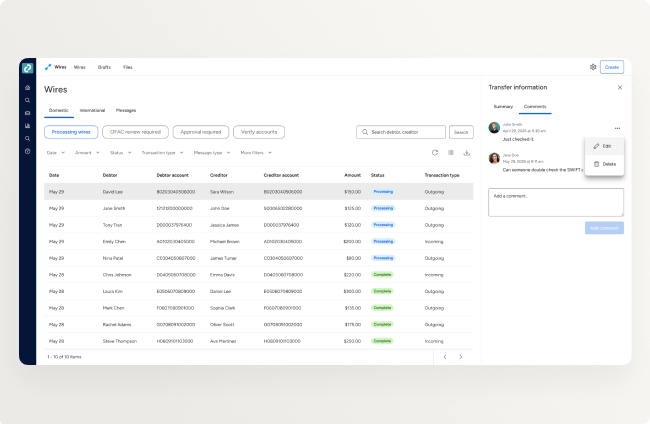Click the Search button next to the search field
Image resolution: width=650 pixels, height=424 pixels.
(x=461, y=132)
